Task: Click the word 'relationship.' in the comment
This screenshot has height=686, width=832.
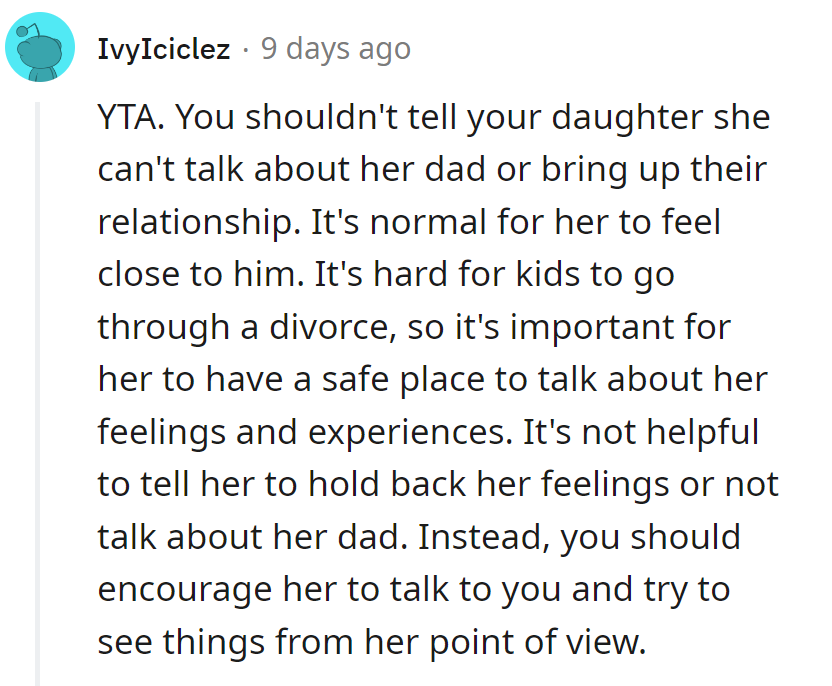Action: [196, 223]
